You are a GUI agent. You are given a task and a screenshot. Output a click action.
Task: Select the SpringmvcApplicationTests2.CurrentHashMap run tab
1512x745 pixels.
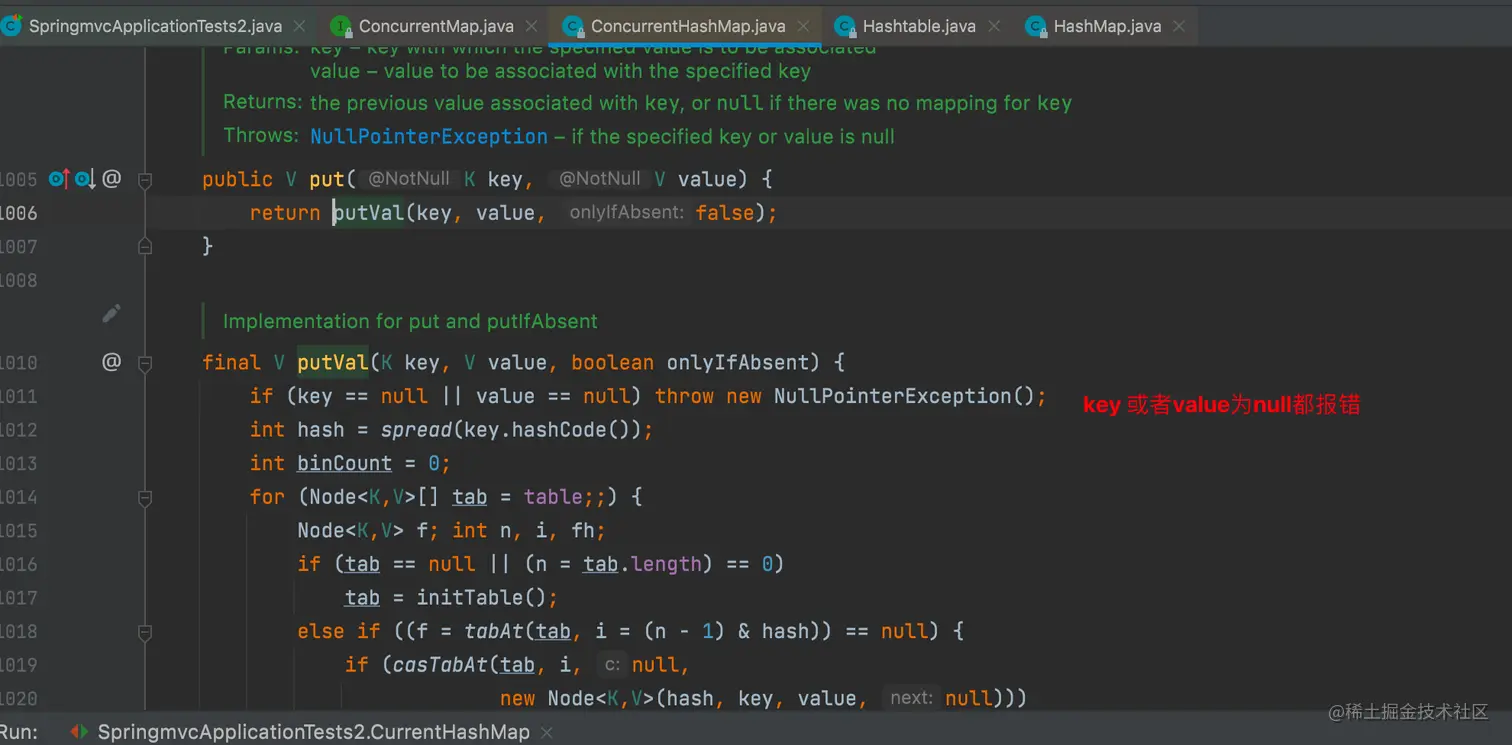(x=313, y=732)
